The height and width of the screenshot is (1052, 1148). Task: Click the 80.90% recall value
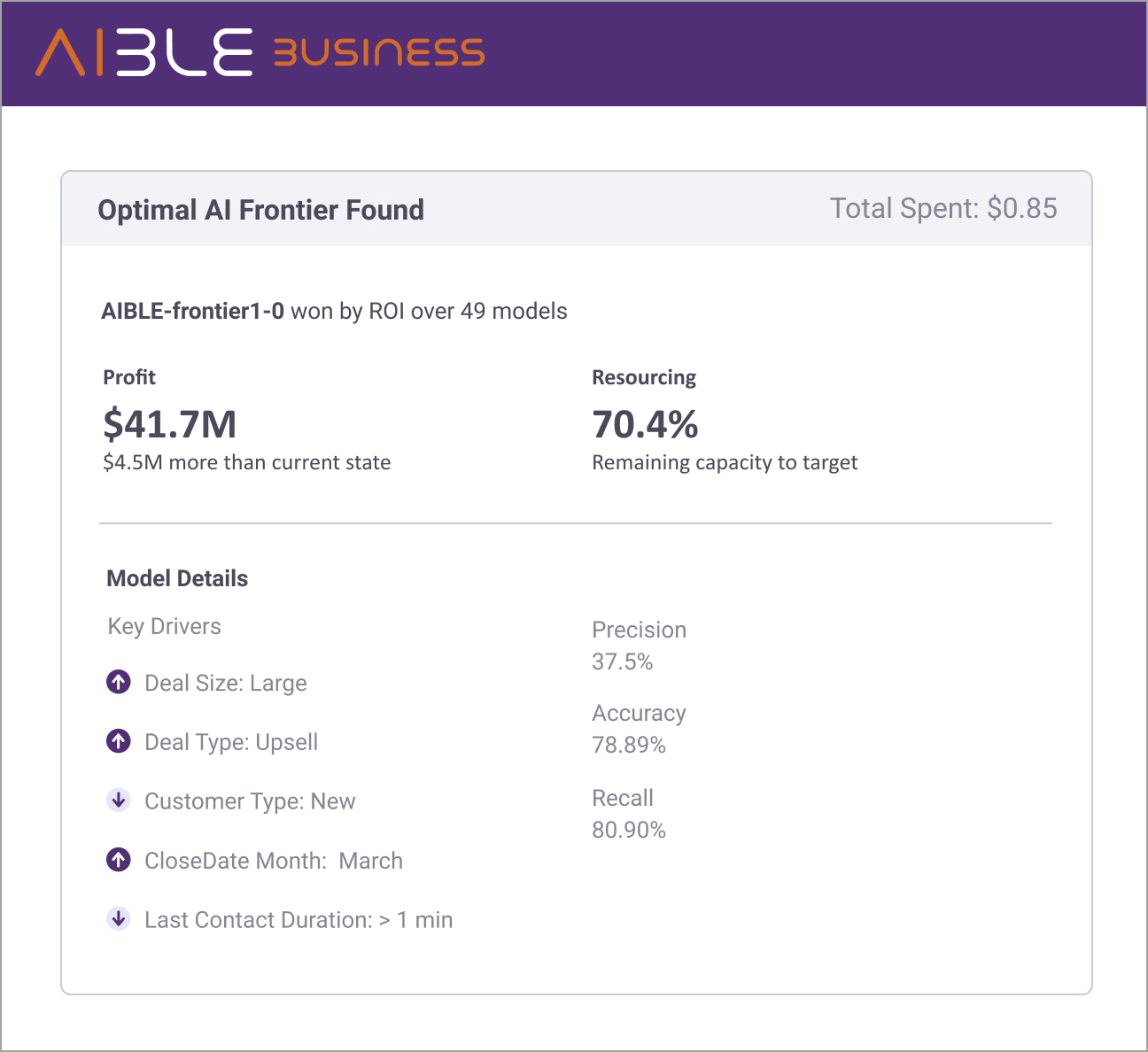[x=629, y=830]
